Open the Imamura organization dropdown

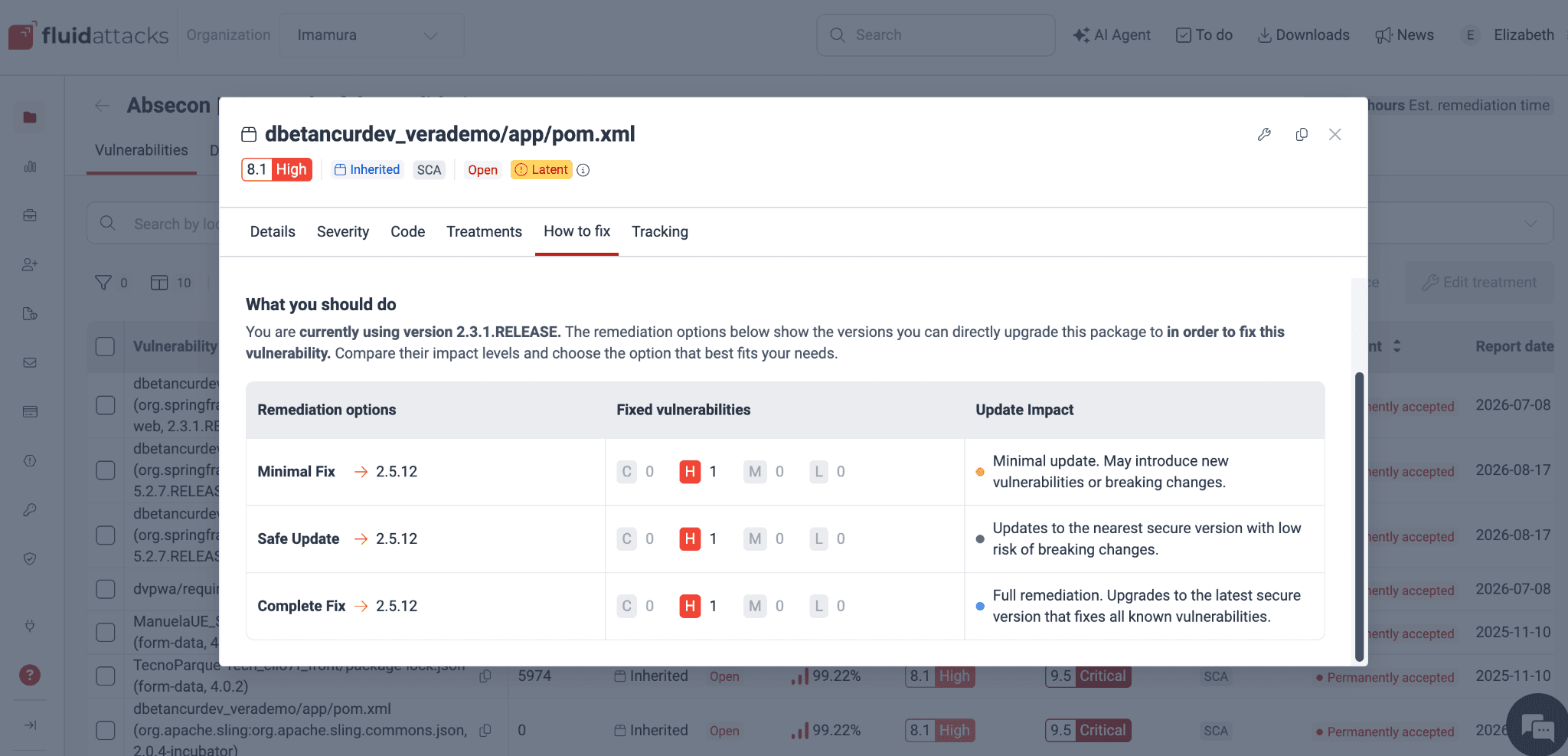tap(371, 35)
